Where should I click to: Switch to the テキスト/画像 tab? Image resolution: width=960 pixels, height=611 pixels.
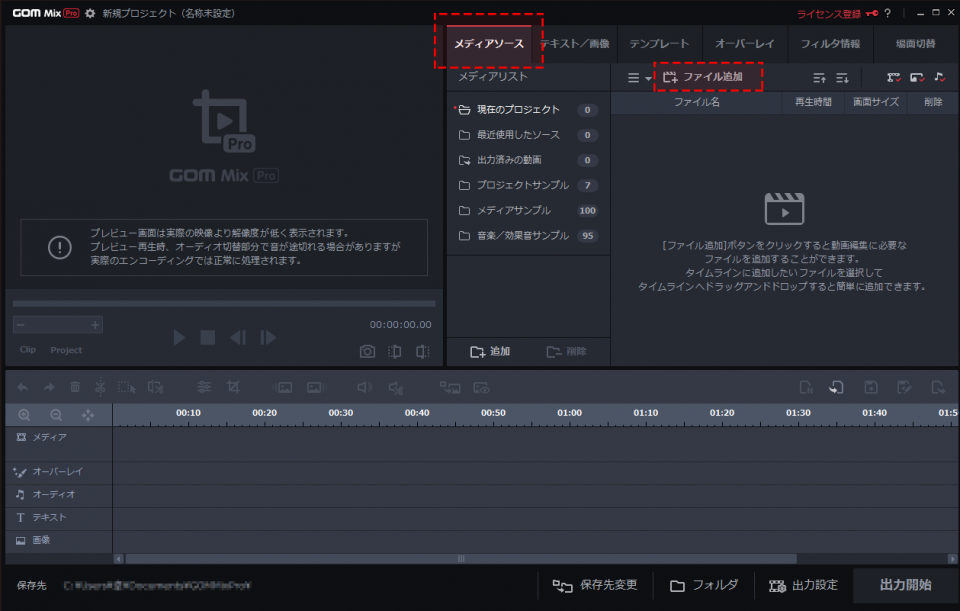575,43
